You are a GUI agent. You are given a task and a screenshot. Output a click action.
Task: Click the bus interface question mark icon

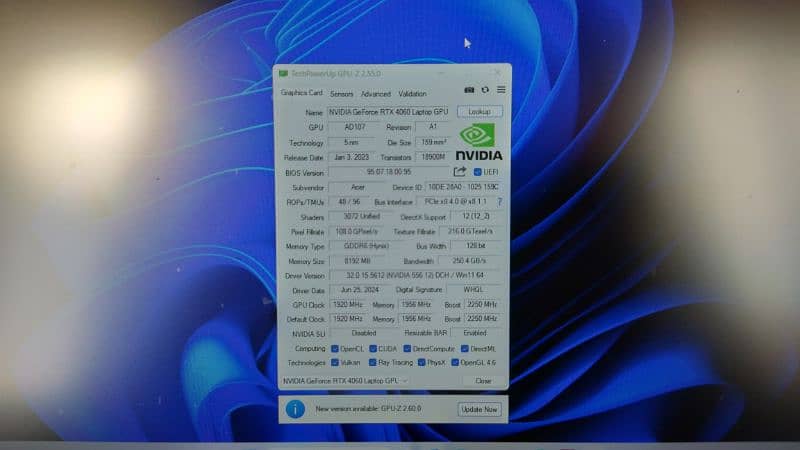tap(499, 202)
